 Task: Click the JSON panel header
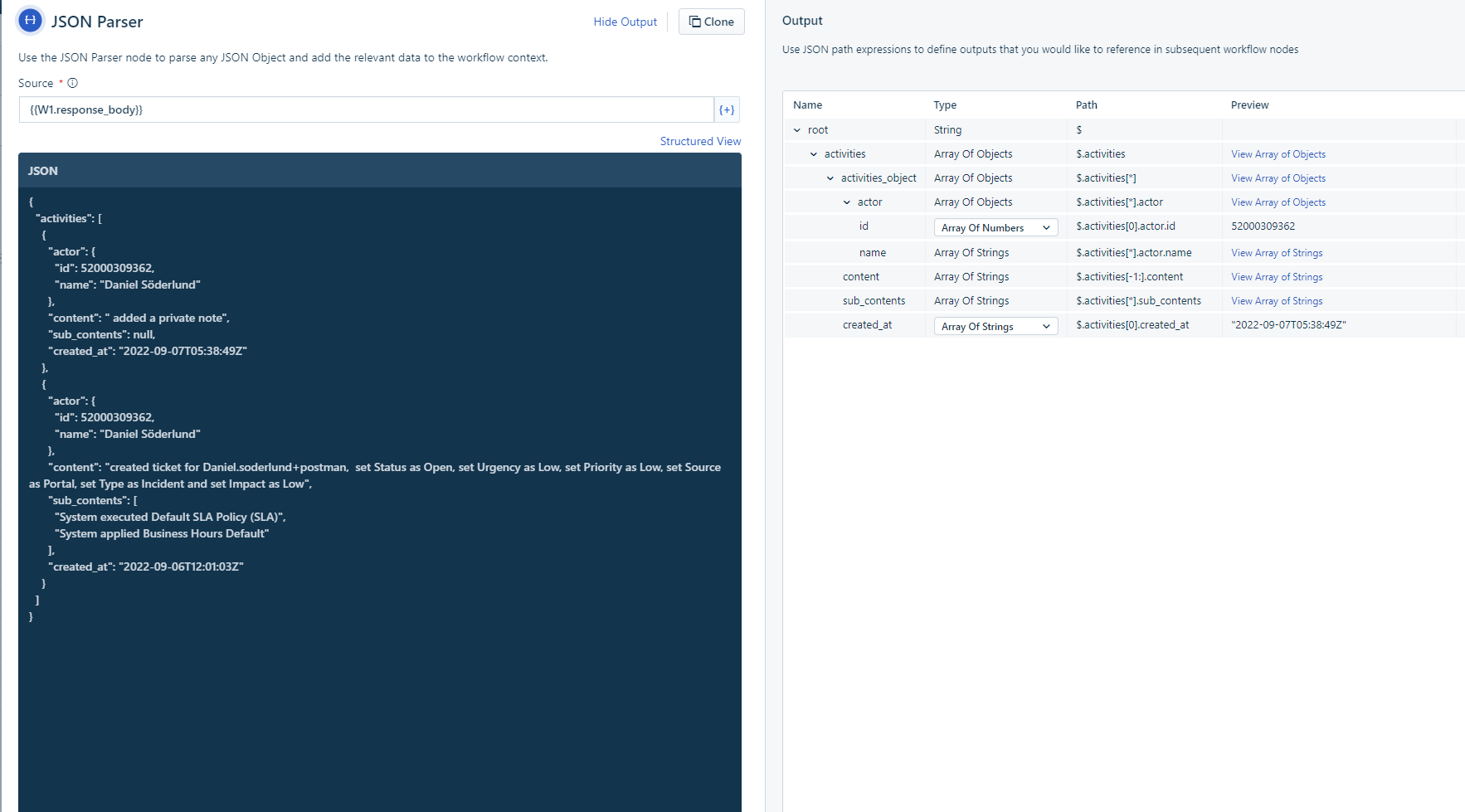380,170
